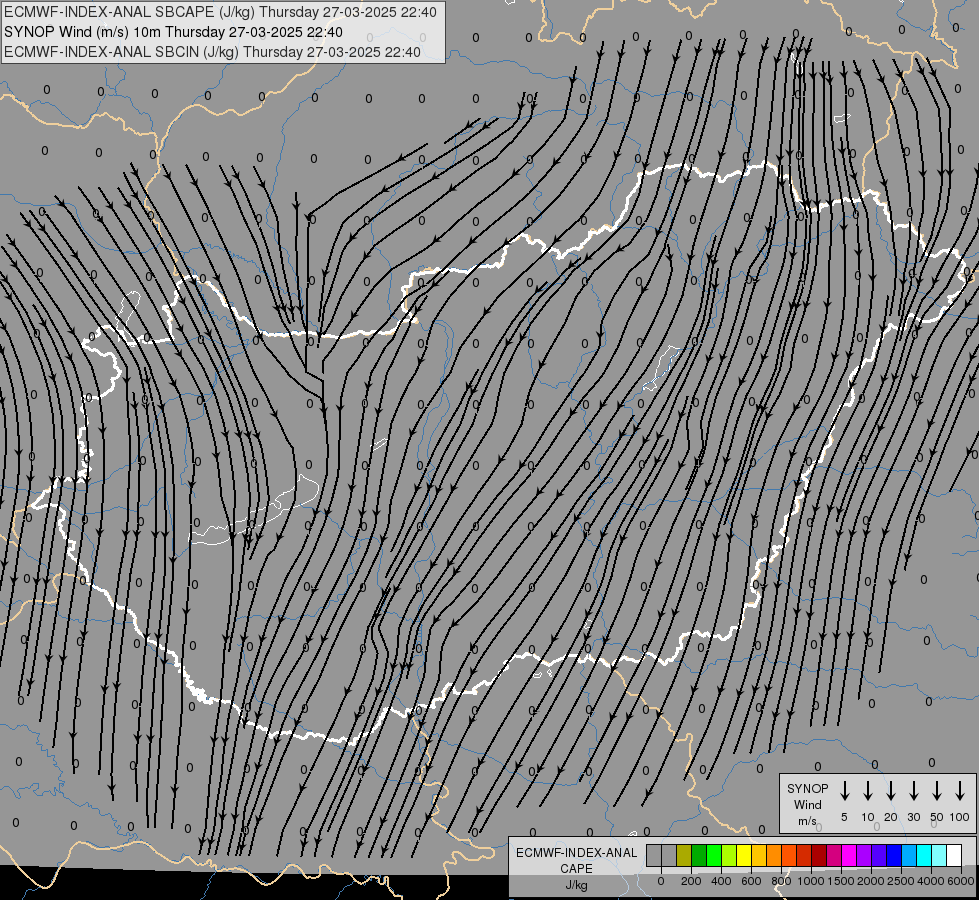
Task: Select the olive CAPE legend swatch
Action: tap(684, 855)
